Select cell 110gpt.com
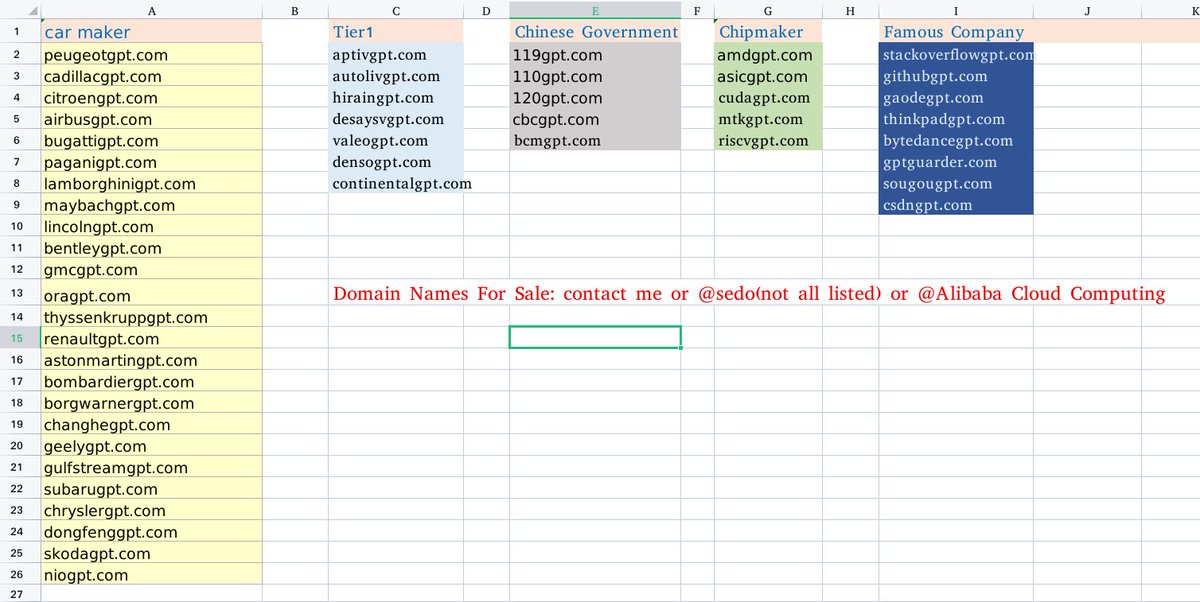Screen dimensions: 1200x602 (595, 76)
